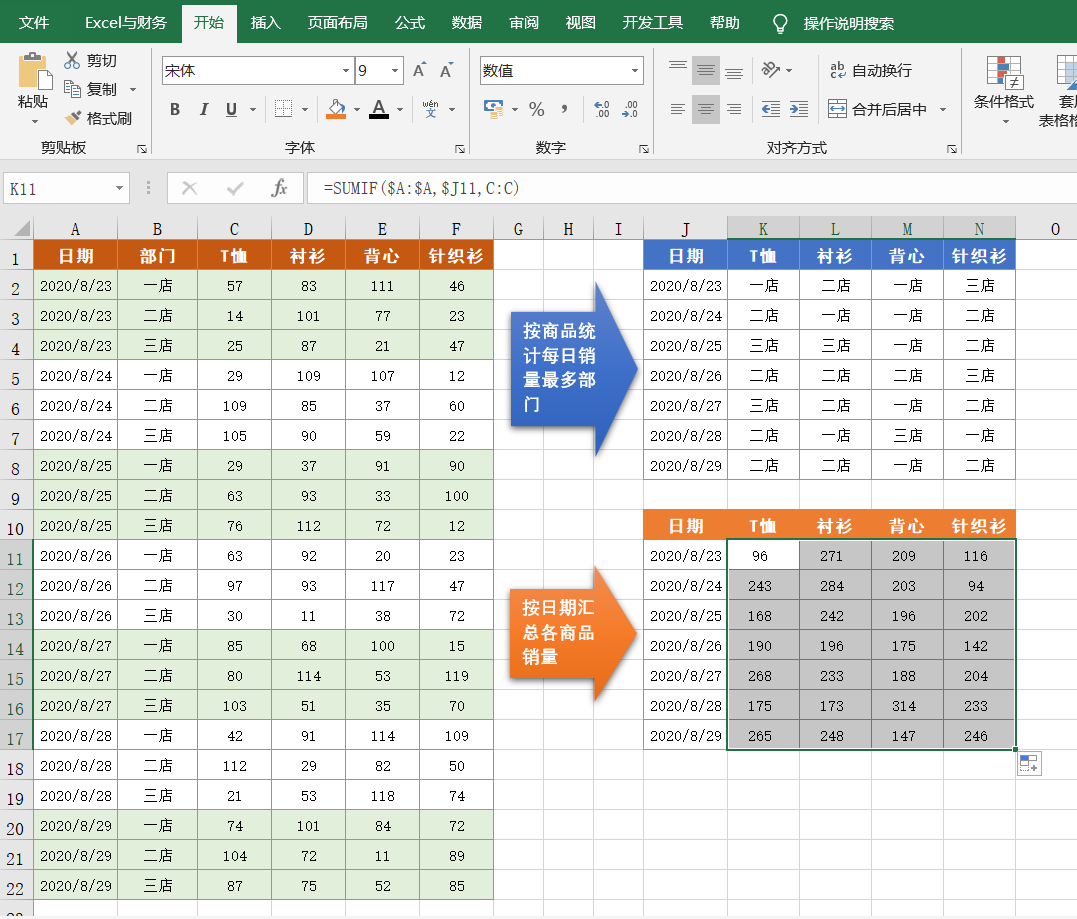The width and height of the screenshot is (1077, 919).
Task: Toggle middle vertical alignment
Action: pyautogui.click(x=706, y=70)
